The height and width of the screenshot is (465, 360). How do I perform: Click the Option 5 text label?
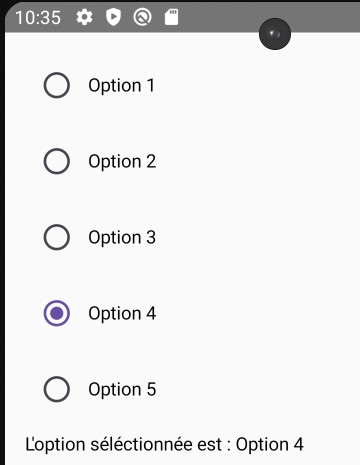122,390
